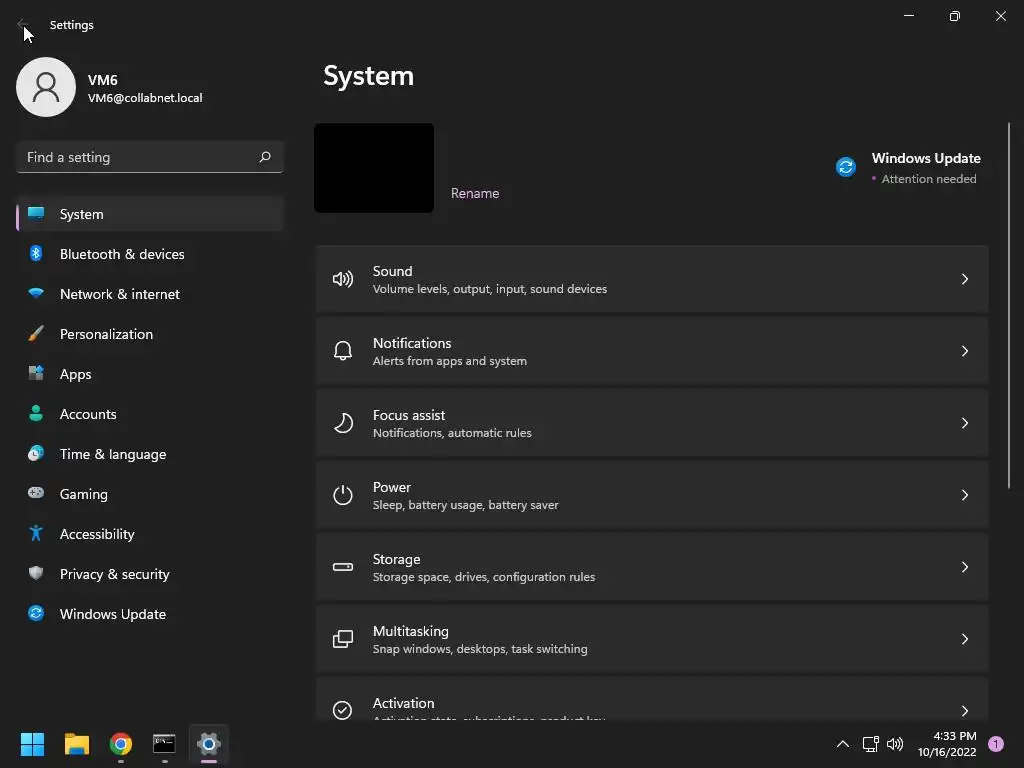
Task: Select System in the sidebar
Action: (x=150, y=214)
